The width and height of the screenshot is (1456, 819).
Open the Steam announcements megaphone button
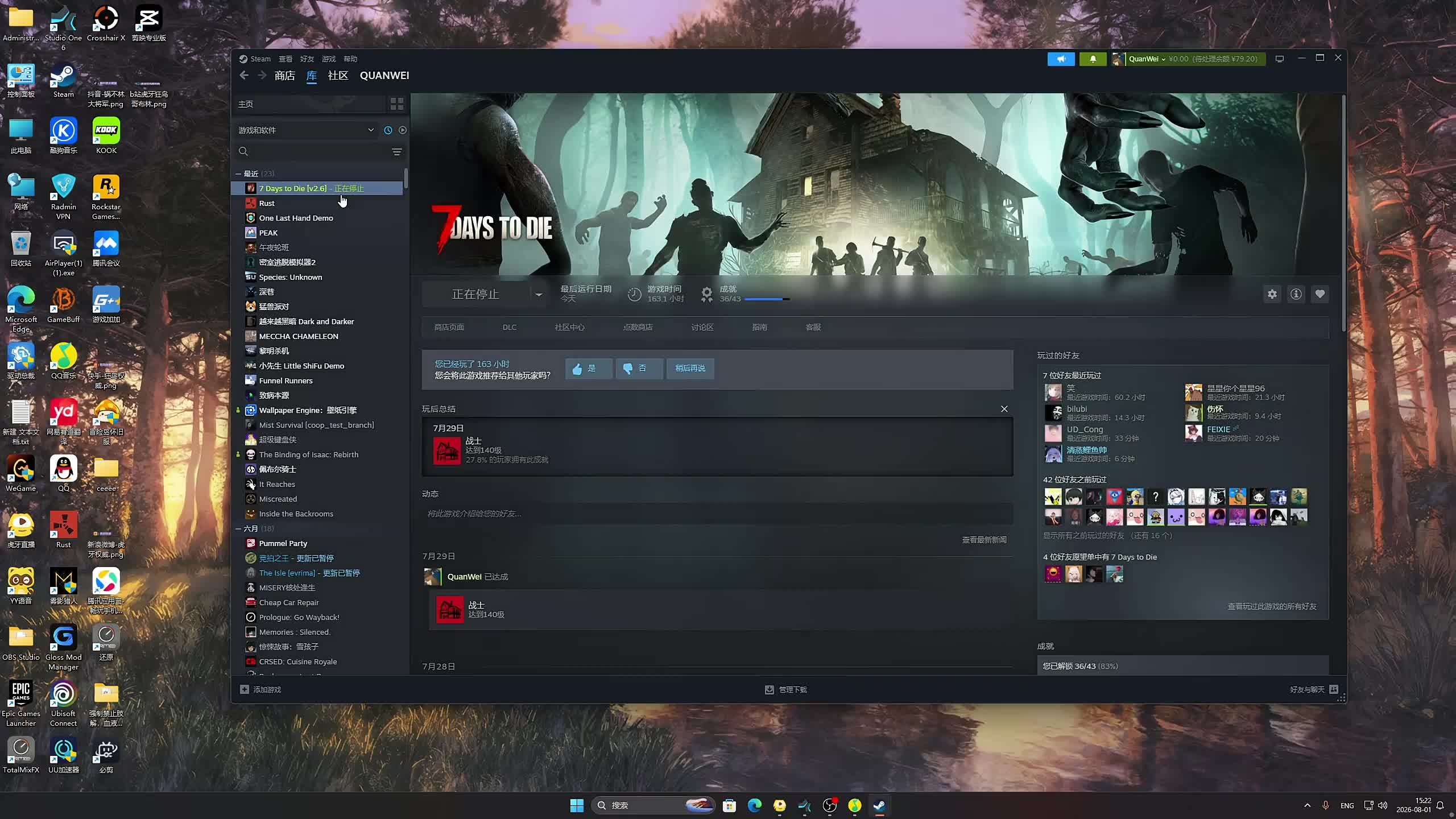(1061, 59)
